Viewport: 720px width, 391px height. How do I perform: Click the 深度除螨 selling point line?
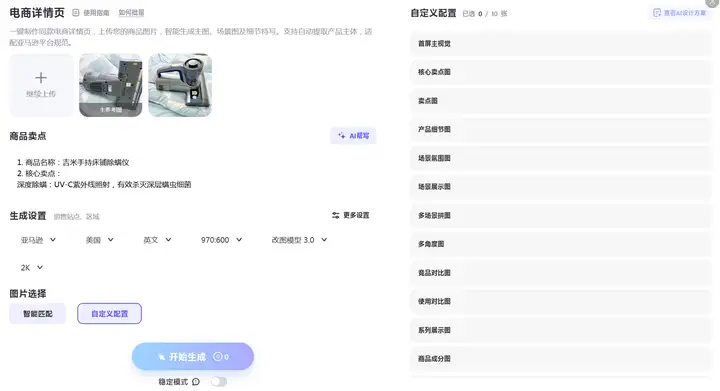(104, 184)
